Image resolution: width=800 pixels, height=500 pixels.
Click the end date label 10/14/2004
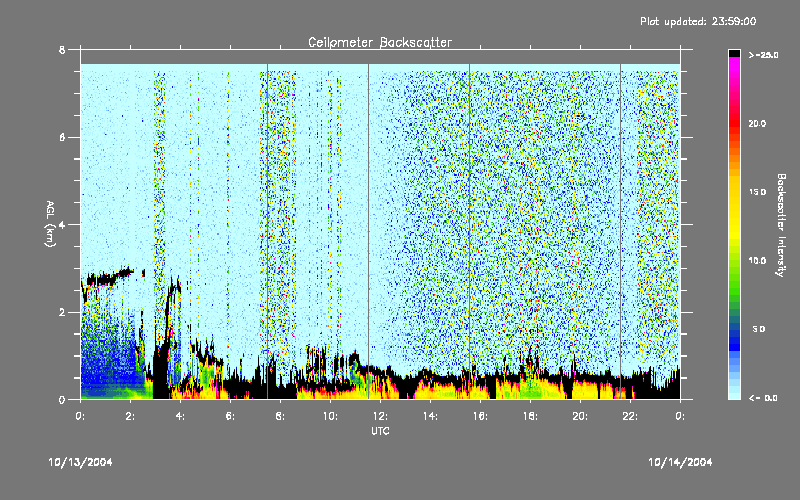pyautogui.click(x=680, y=462)
